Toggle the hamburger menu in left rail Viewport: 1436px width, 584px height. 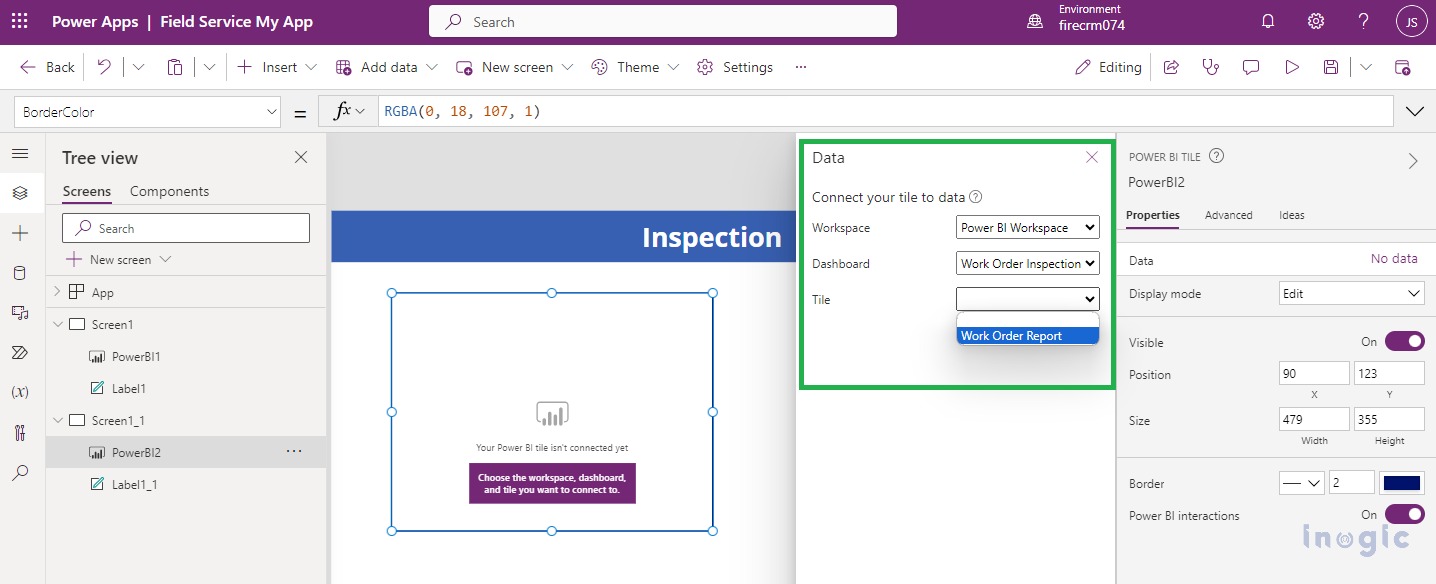[x=20, y=153]
